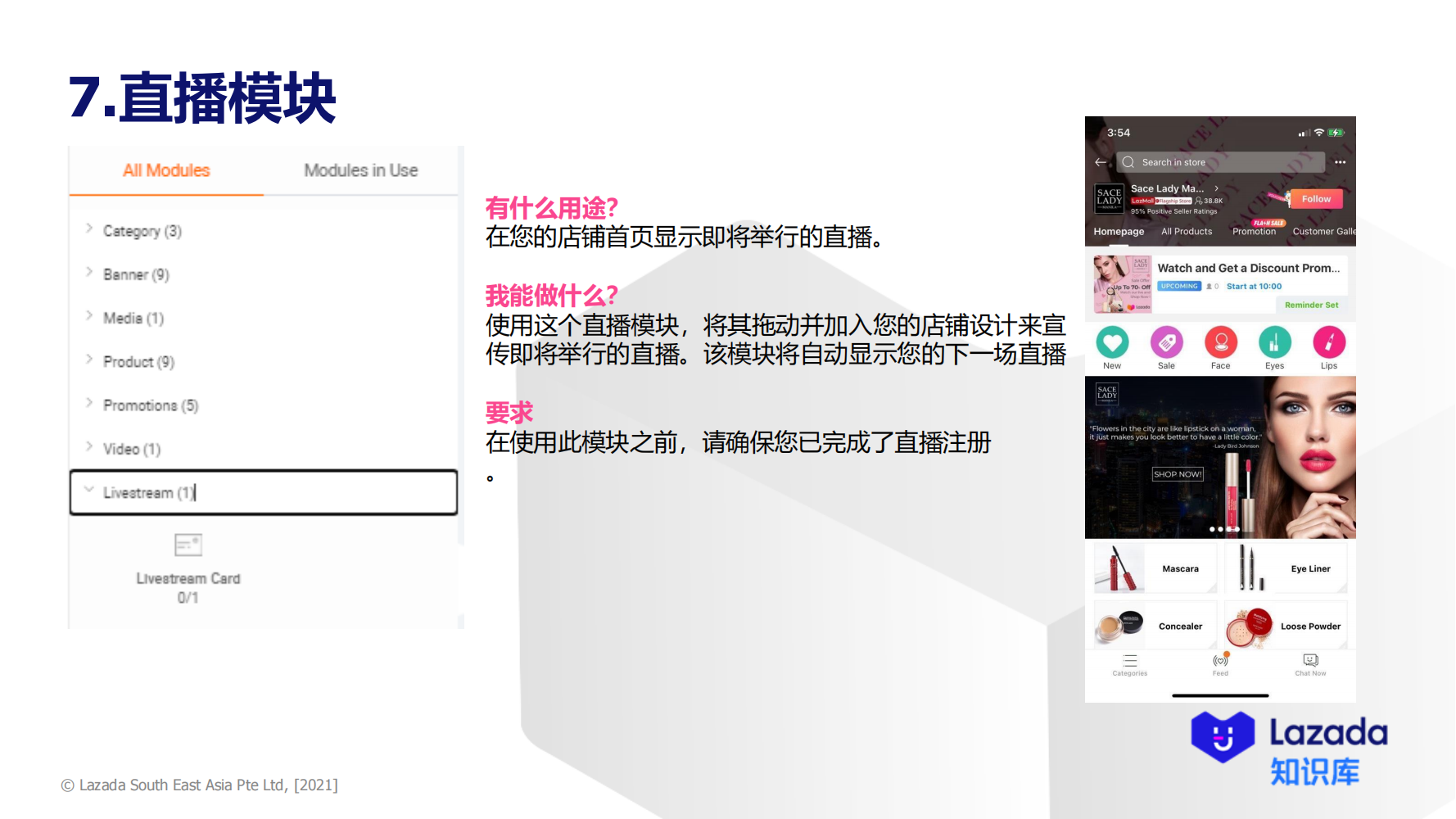Open the three-dot more menu

coord(1341,162)
